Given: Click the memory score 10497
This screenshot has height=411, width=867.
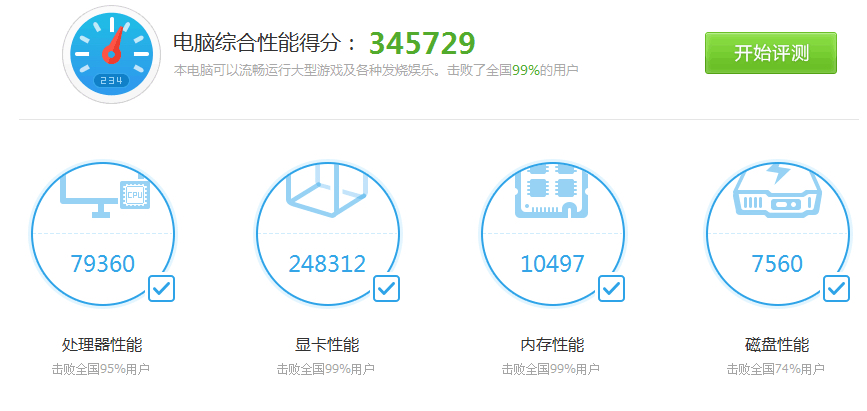Looking at the screenshot, I should (552, 264).
